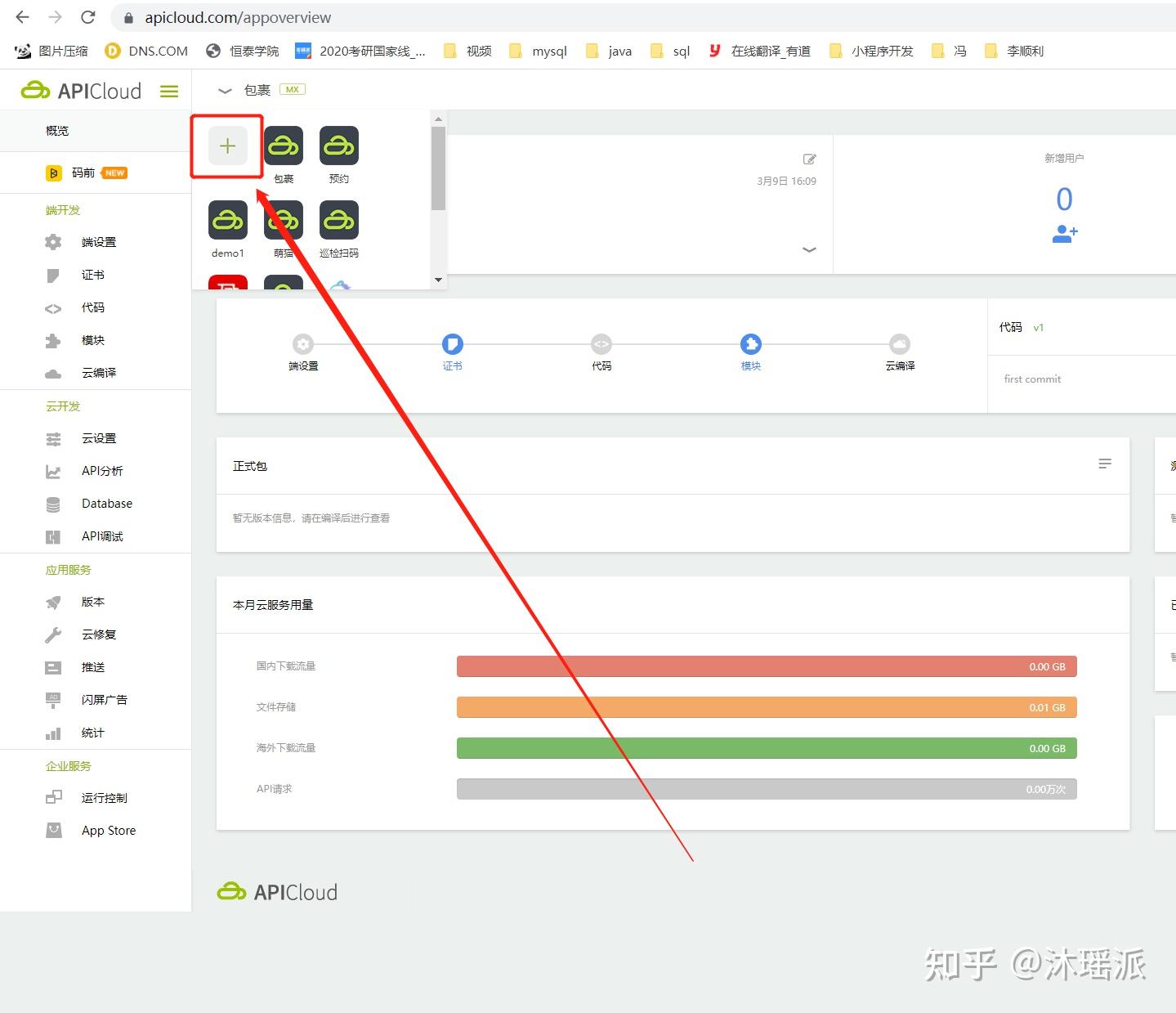
Task: Toggle the sidebar with the hamburger icon
Action: pyautogui.click(x=168, y=91)
